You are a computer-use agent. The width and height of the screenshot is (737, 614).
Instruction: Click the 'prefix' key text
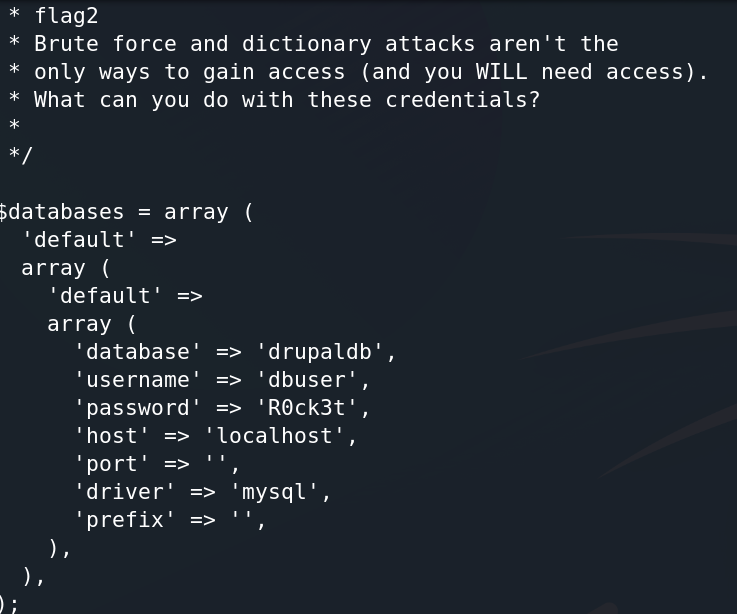coord(125,520)
